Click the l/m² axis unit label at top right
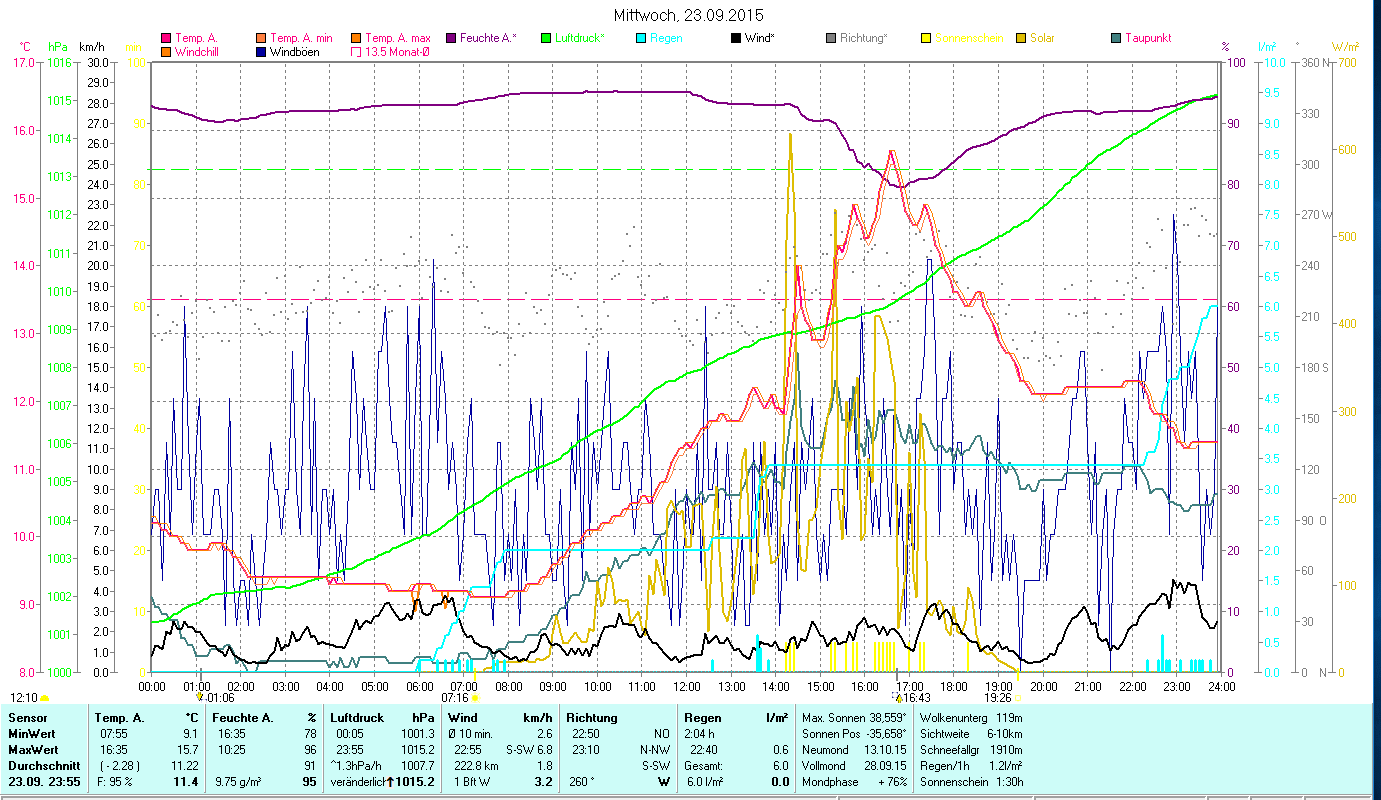This screenshot has width=1381, height=800. [1267, 47]
